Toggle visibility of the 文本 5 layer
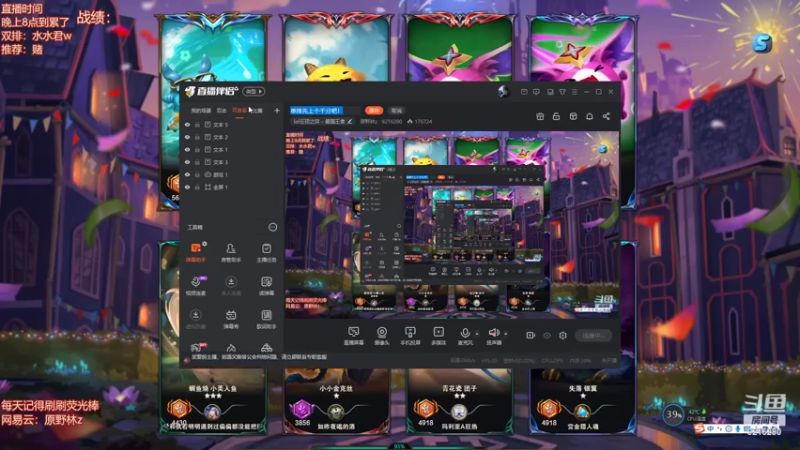The height and width of the screenshot is (450, 800). coord(187,124)
